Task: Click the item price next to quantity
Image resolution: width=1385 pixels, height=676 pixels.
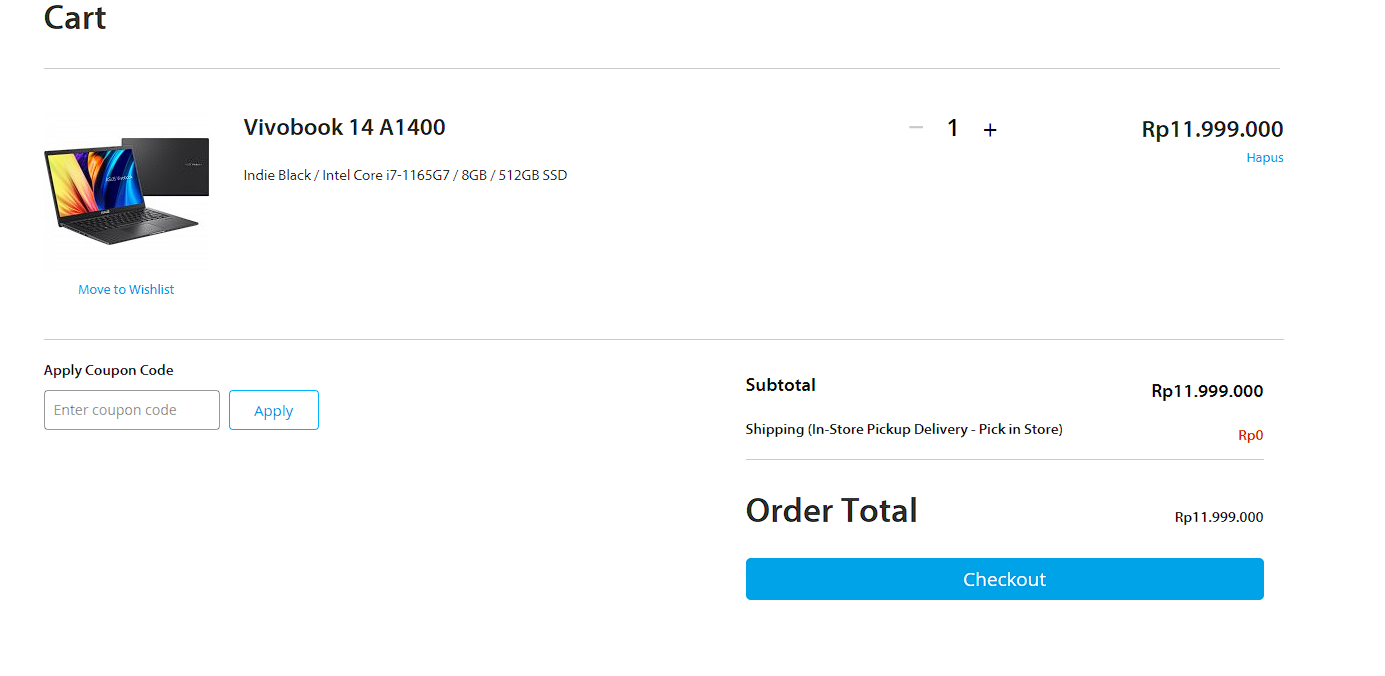Action: click(1212, 129)
